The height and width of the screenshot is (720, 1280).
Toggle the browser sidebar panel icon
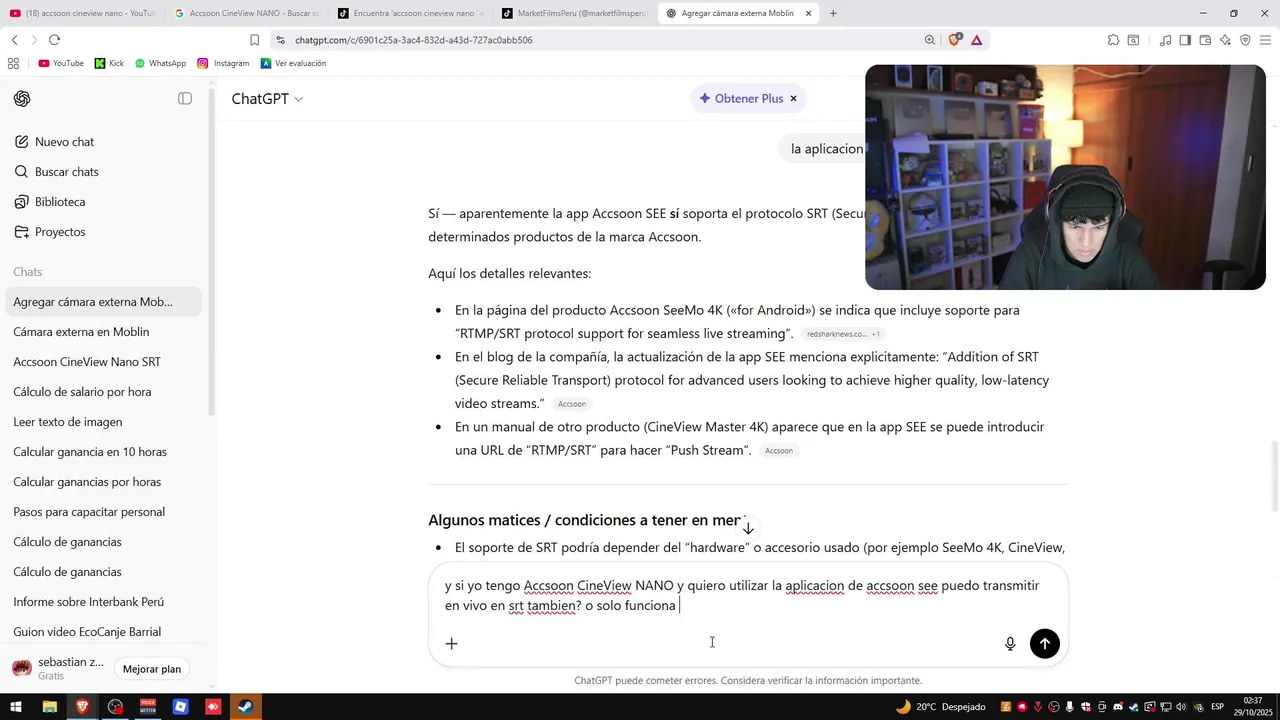1185,40
